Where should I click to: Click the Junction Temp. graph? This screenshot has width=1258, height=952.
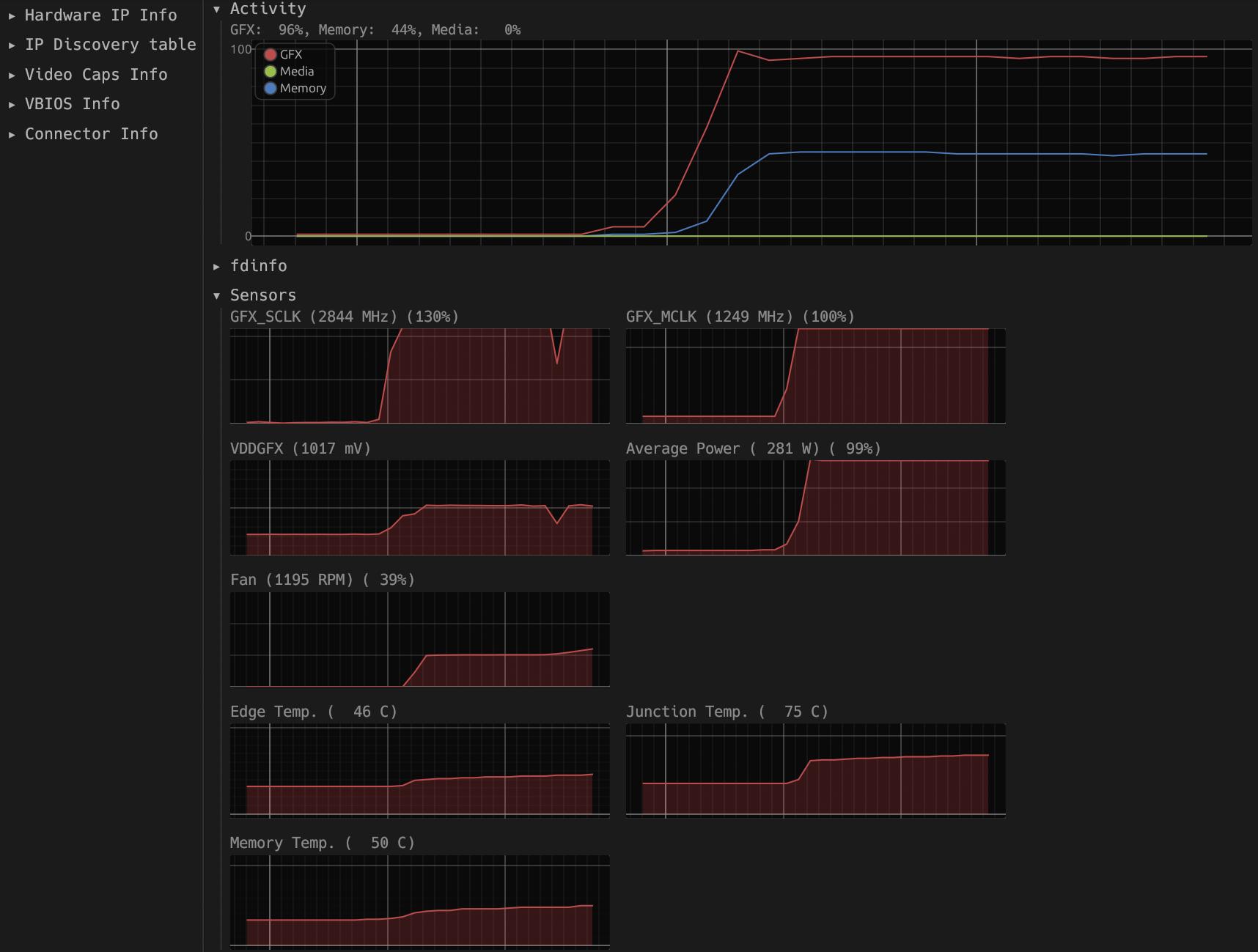tap(815, 770)
